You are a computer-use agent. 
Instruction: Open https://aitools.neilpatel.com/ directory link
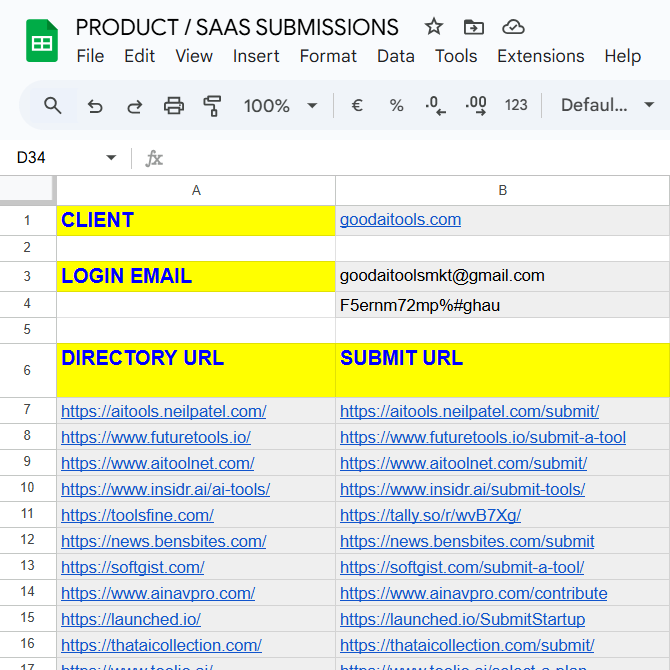[x=164, y=411]
